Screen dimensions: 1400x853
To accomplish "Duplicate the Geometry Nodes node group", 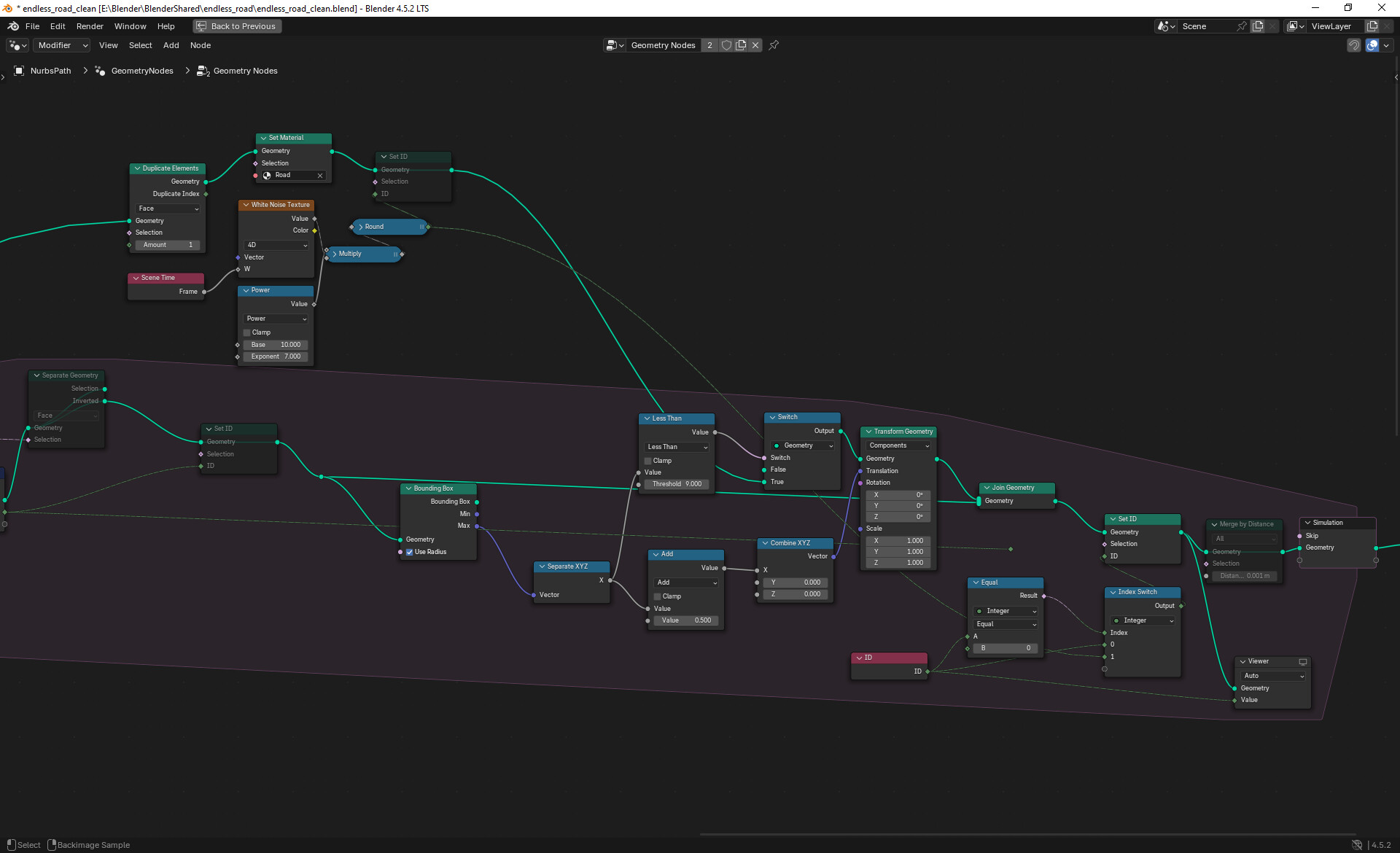I will [741, 45].
